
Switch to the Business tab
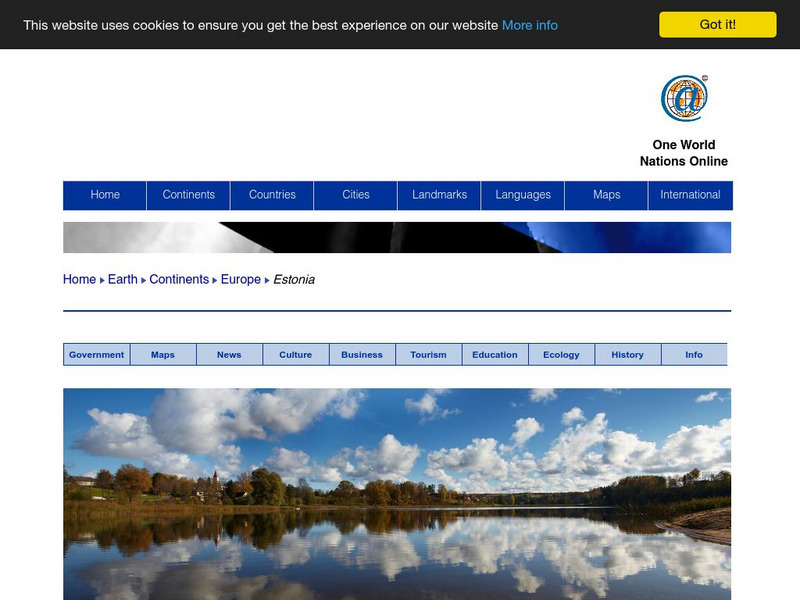click(362, 354)
